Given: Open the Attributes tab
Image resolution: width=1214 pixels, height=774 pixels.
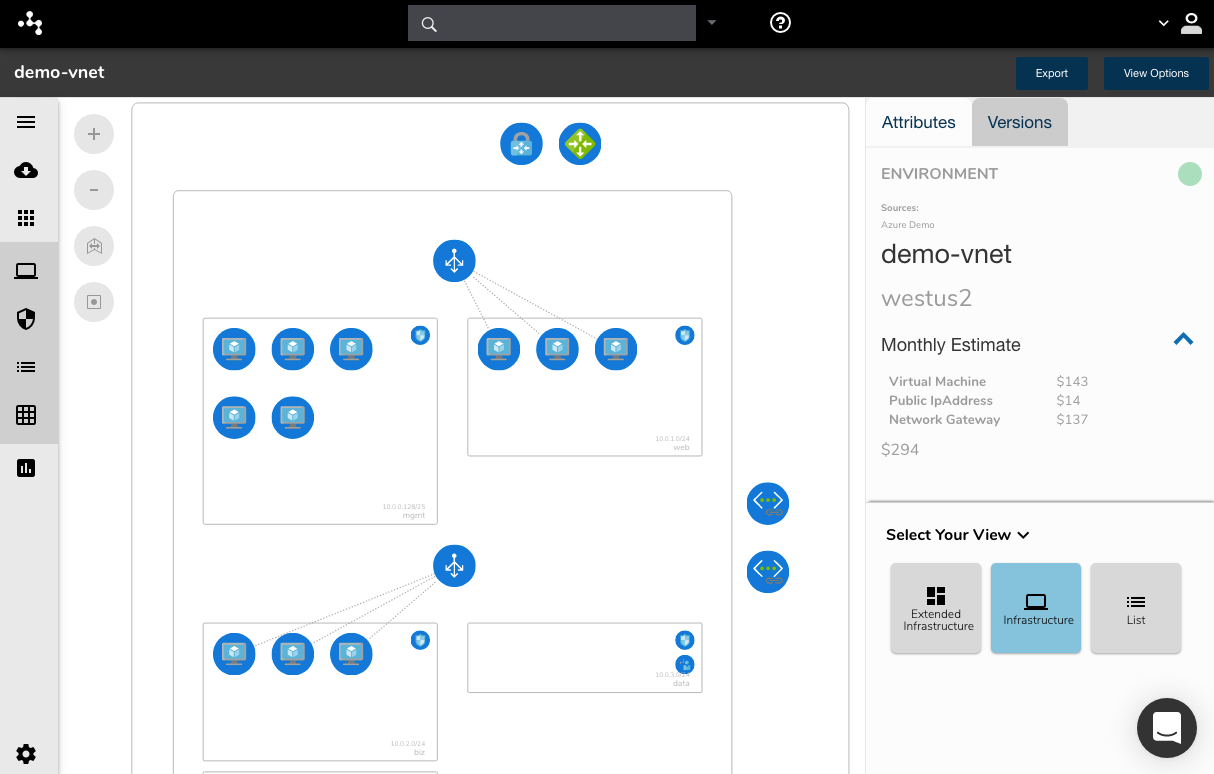Looking at the screenshot, I should pyautogui.click(x=918, y=122).
